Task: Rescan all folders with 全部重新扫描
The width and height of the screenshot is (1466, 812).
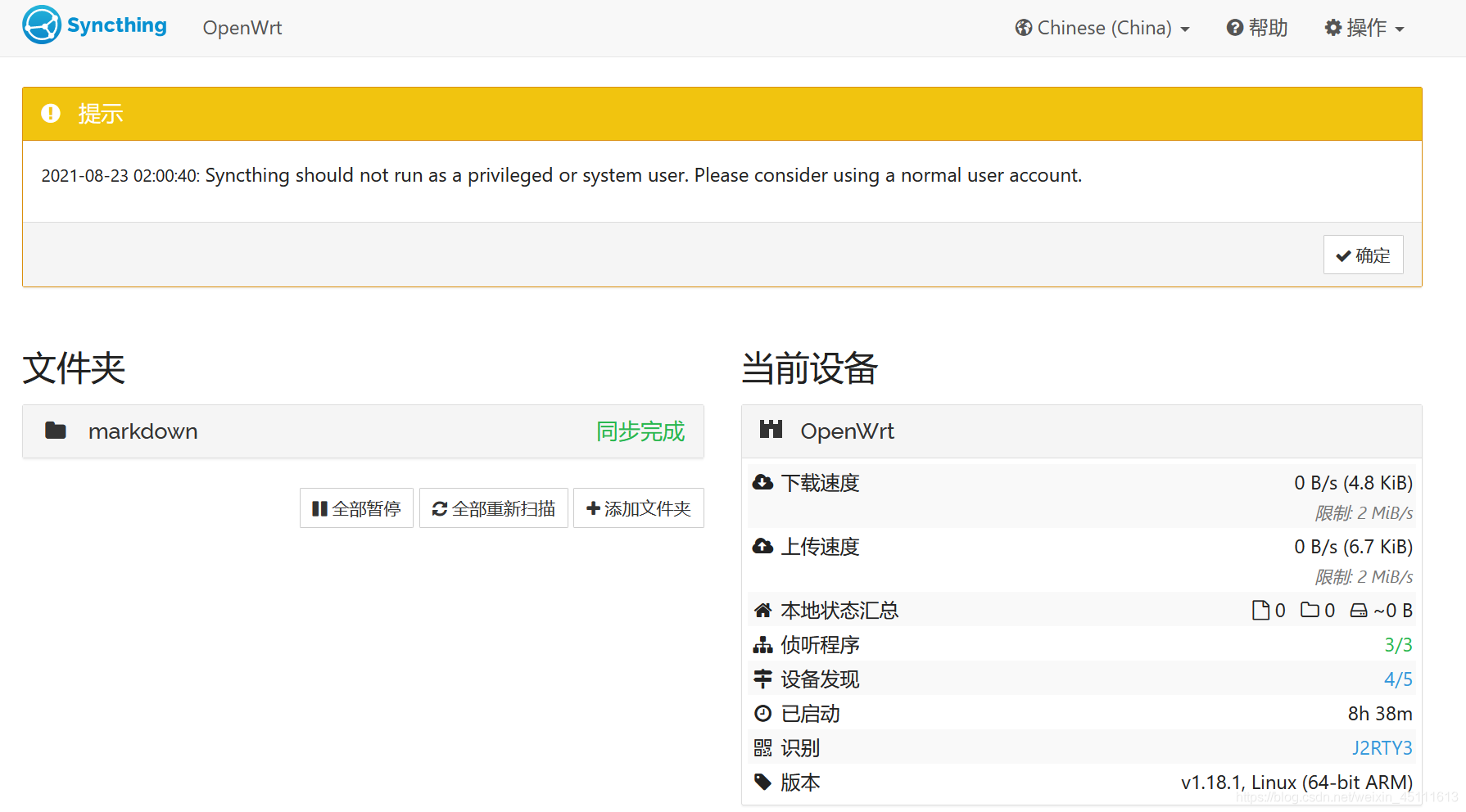Action: click(x=494, y=508)
